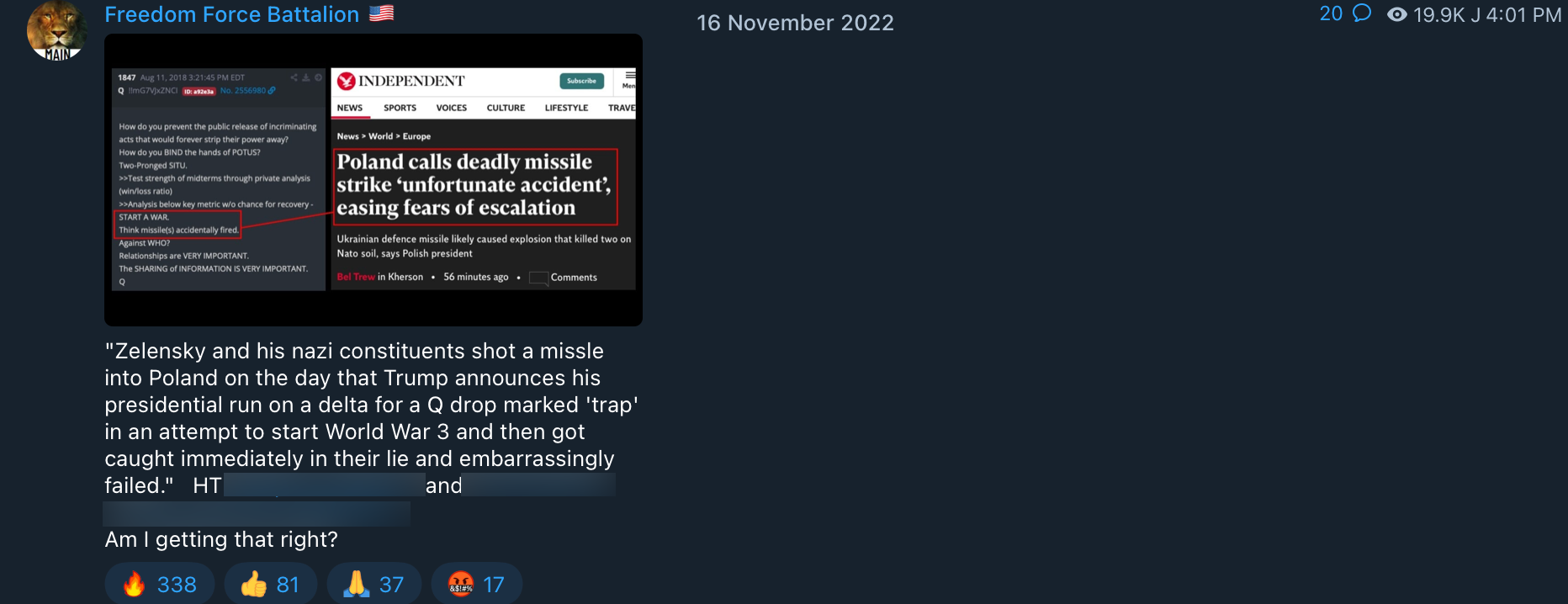The width and height of the screenshot is (1568, 604).
Task: Open the lion profile avatar
Action: [57, 30]
